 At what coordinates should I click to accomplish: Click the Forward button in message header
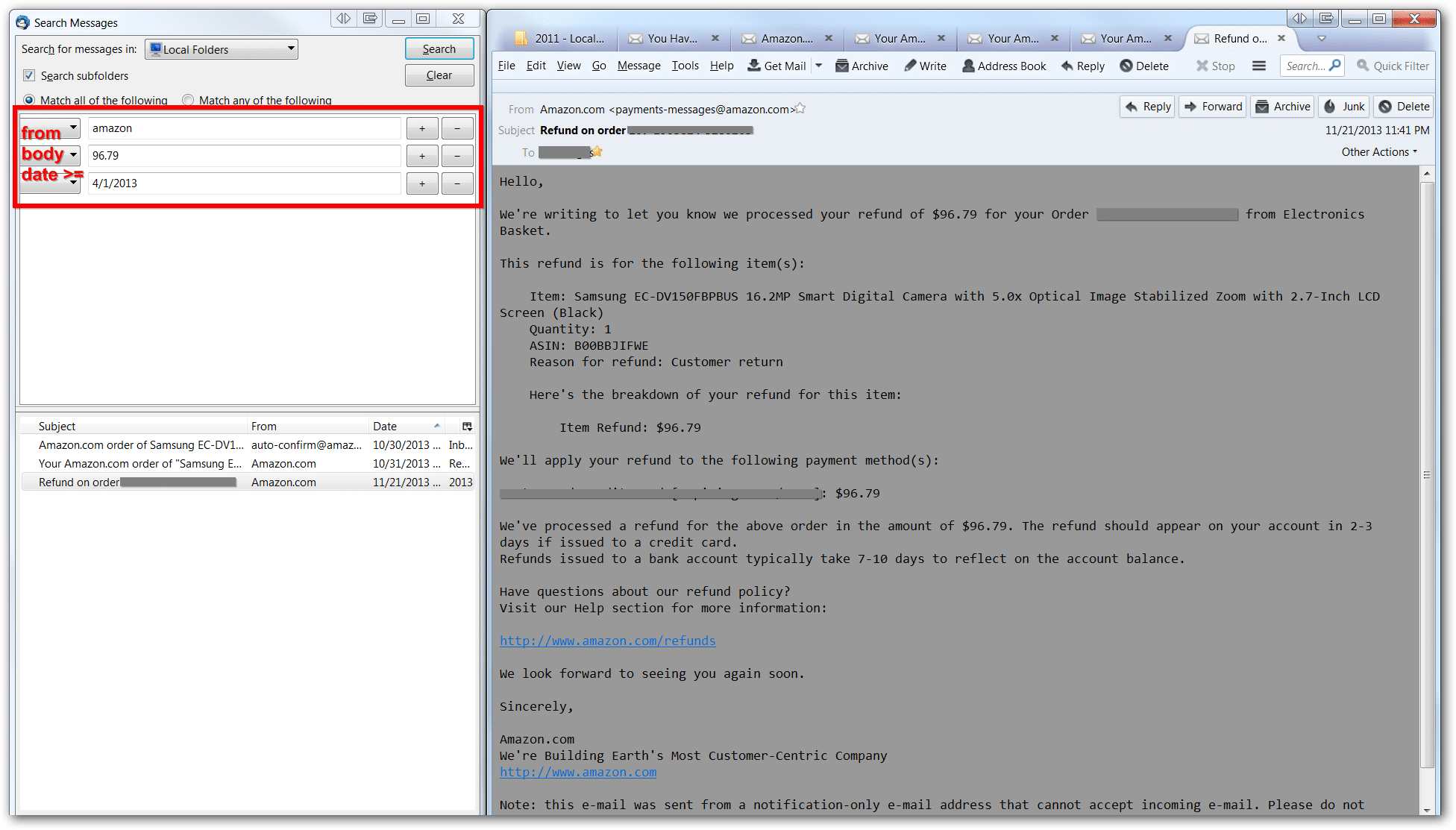coord(1212,107)
